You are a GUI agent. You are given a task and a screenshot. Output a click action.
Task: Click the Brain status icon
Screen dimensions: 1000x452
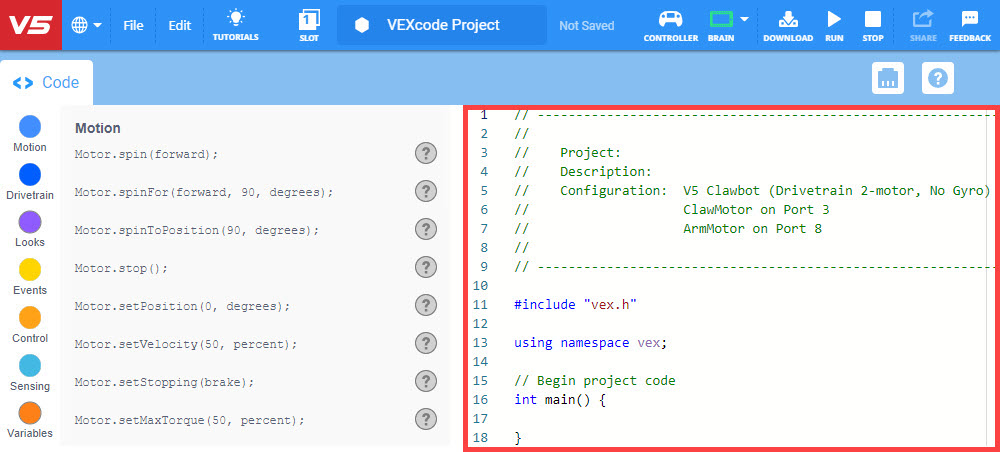tap(720, 20)
